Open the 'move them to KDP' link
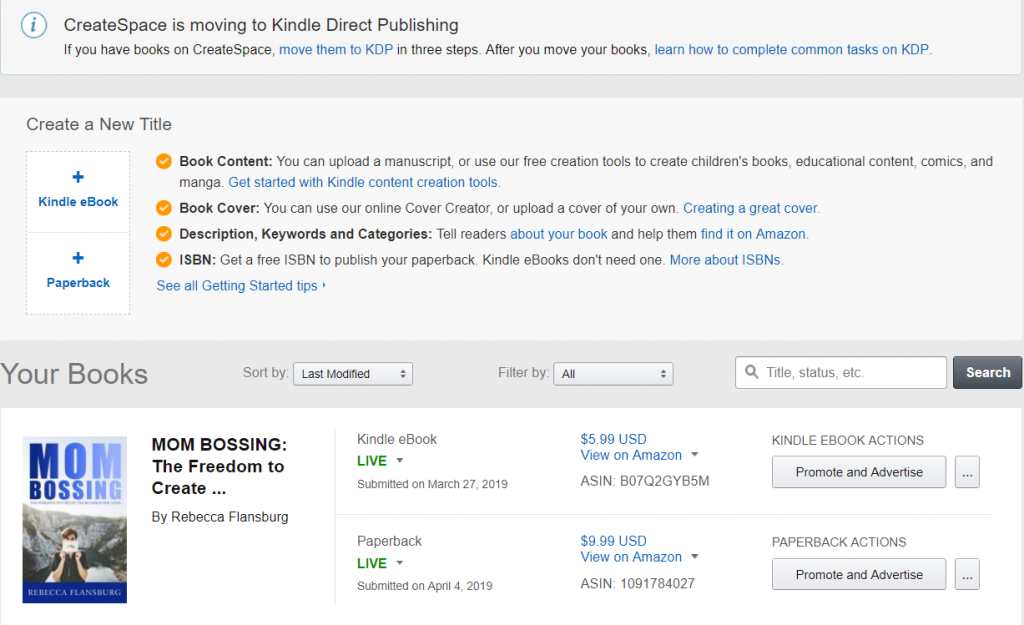The height and width of the screenshot is (625, 1024). click(336, 50)
